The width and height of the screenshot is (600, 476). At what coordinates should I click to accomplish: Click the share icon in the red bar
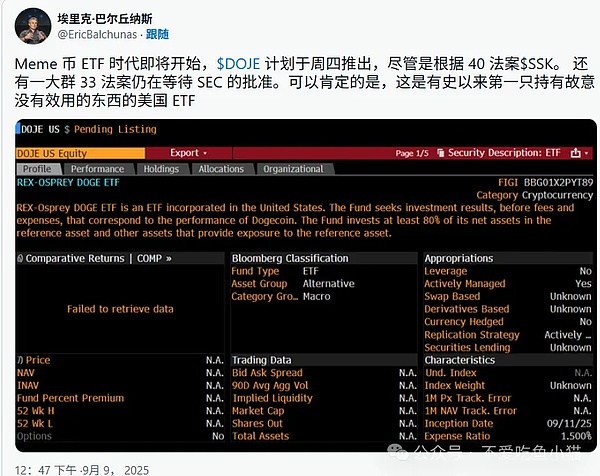tap(576, 153)
